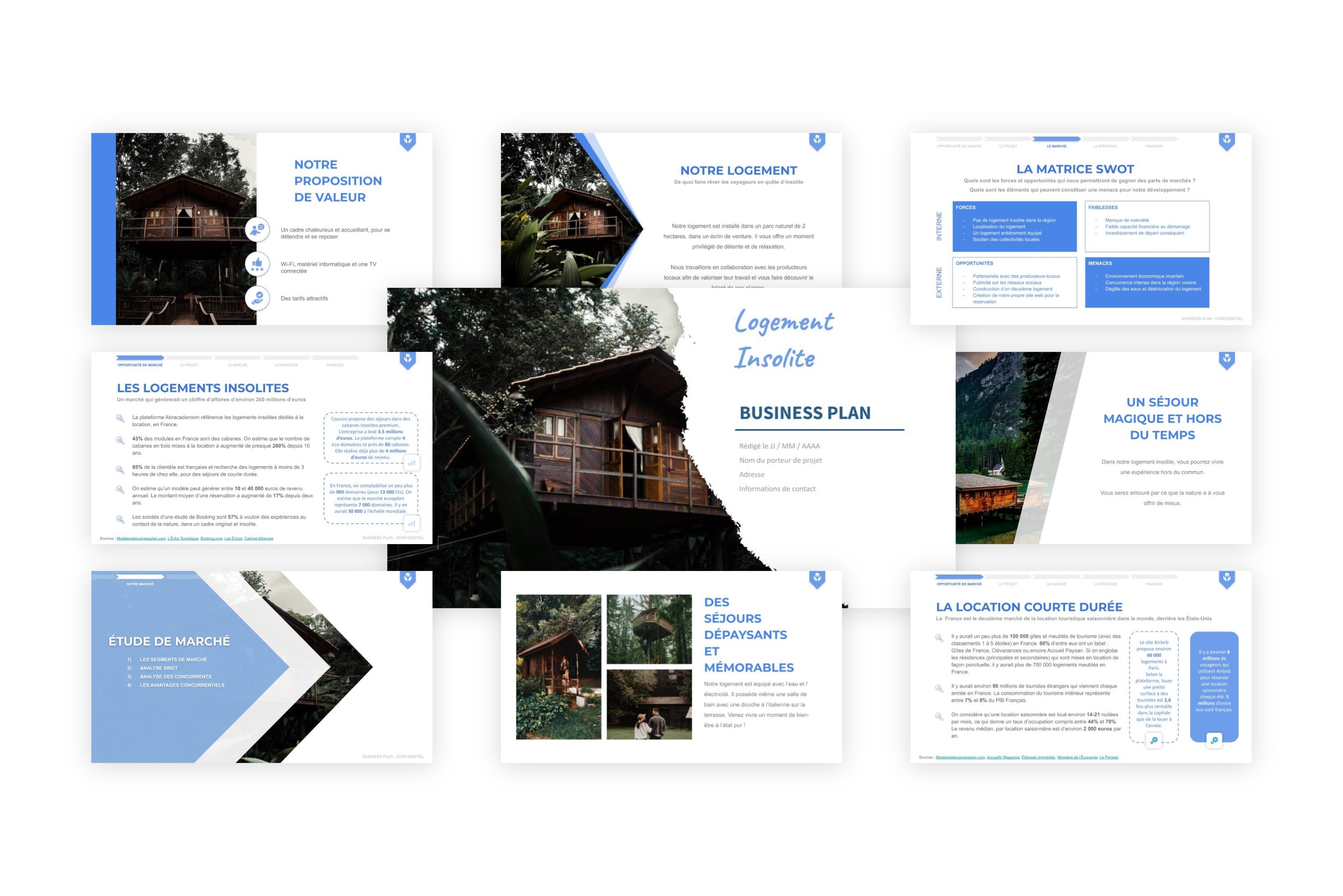Select 'OPPORTUNITÉ DE MARCHÉ' step on Logements Insolites slide
Viewport: 1343px width, 896px height.
pyautogui.click(x=140, y=364)
